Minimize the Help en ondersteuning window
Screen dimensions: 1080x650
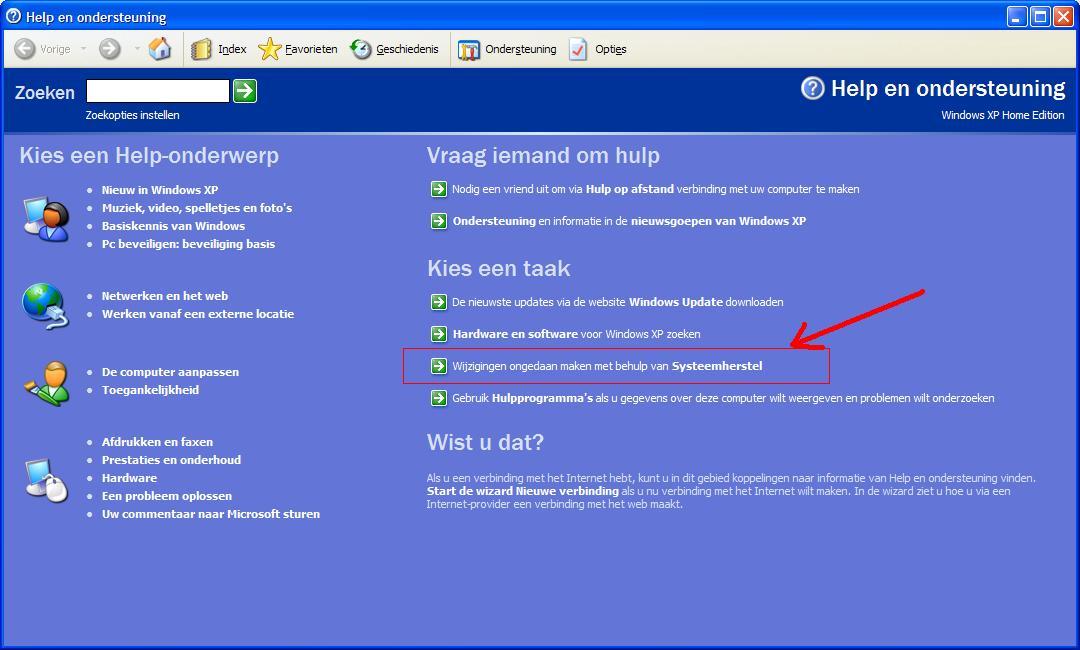(1017, 16)
